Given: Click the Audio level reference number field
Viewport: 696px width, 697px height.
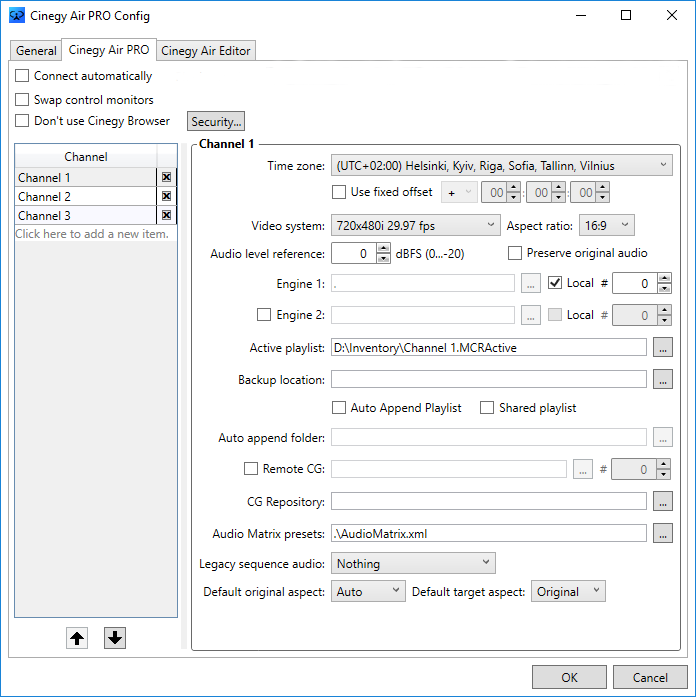Looking at the screenshot, I should 354,253.
